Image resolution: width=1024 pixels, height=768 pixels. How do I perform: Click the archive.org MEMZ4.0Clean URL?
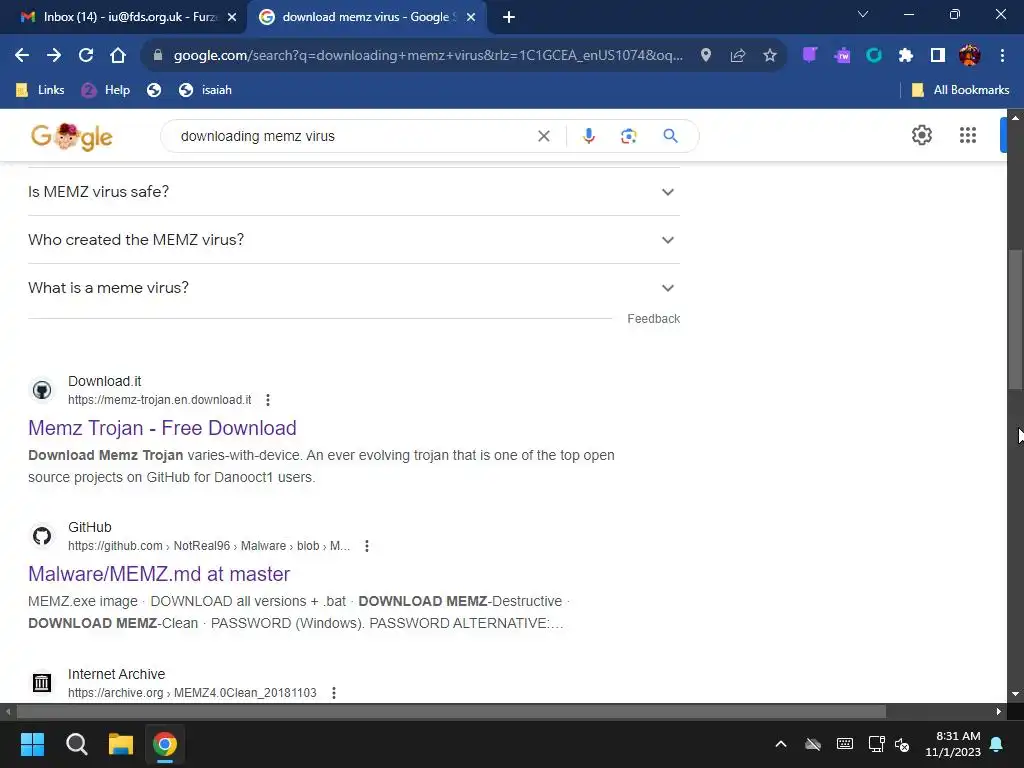(192, 693)
